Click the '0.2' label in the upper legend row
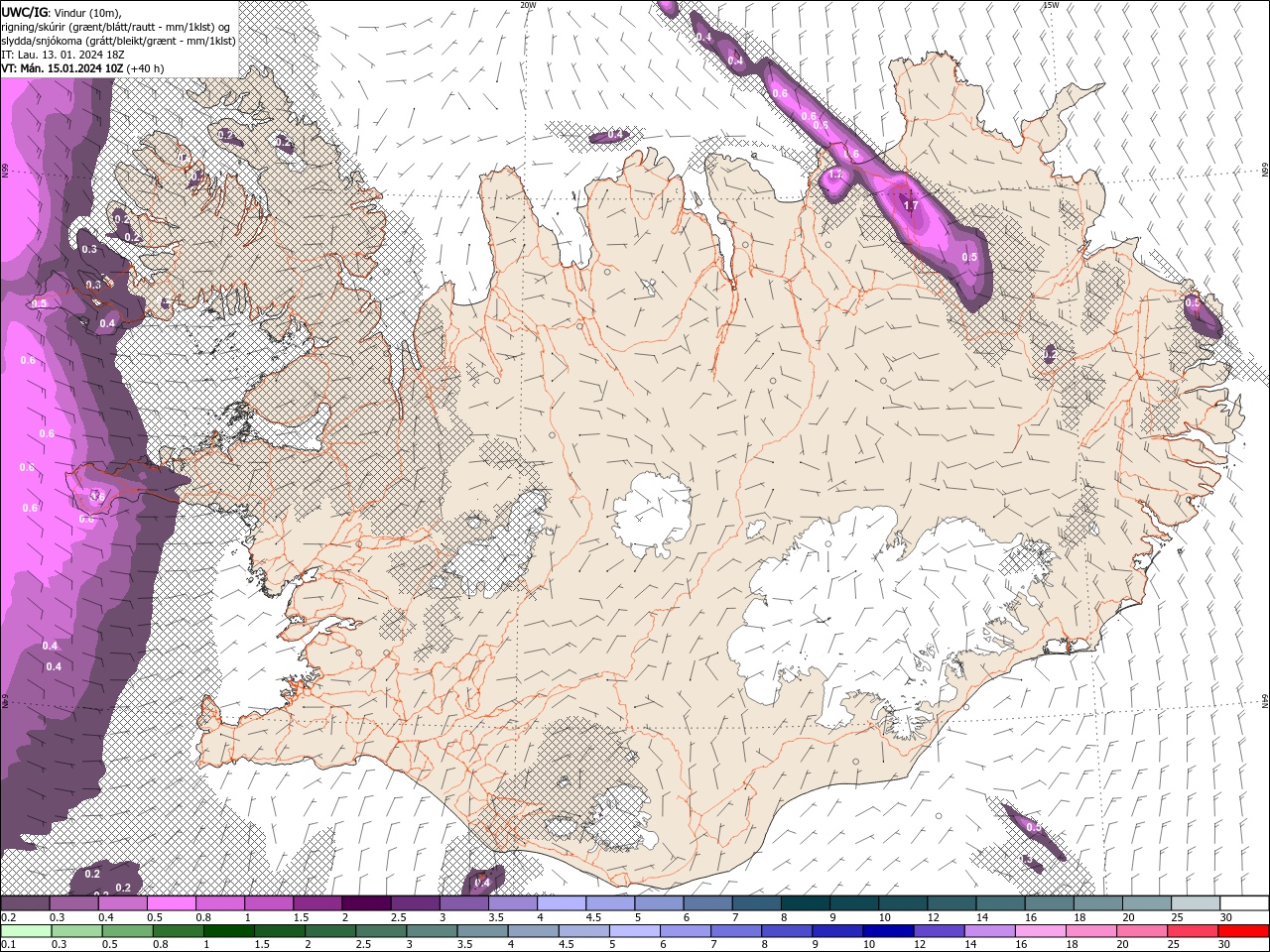Image resolution: width=1270 pixels, height=952 pixels. (x=8, y=917)
